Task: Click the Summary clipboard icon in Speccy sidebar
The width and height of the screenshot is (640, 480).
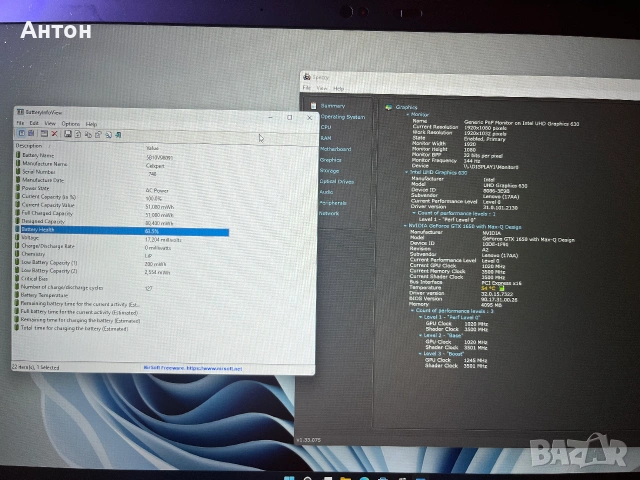Action: [313, 106]
